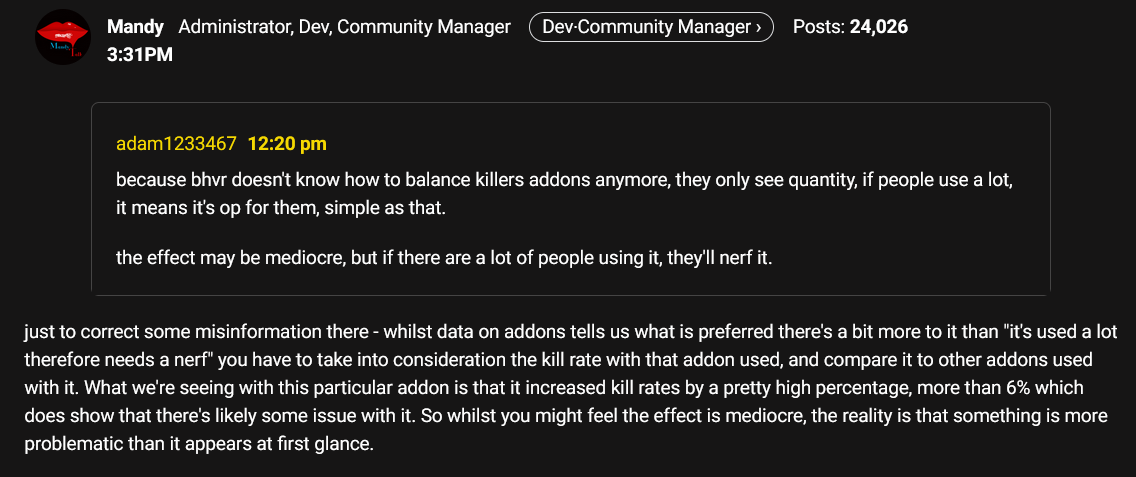Image resolution: width=1136 pixels, height=477 pixels.
Task: Click the chevron in the Dev·Community Manager badge
Action: (758, 28)
